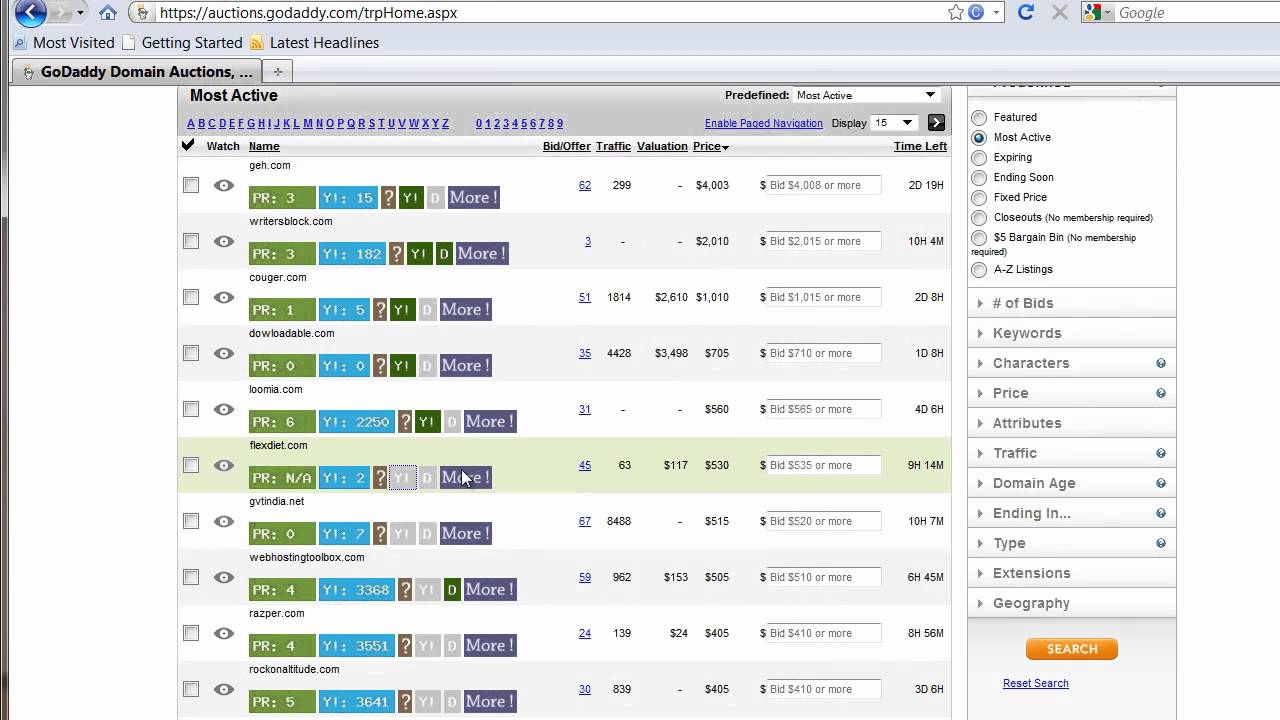Click the go arrow next to Display
This screenshot has height=720, width=1280.
936,123
